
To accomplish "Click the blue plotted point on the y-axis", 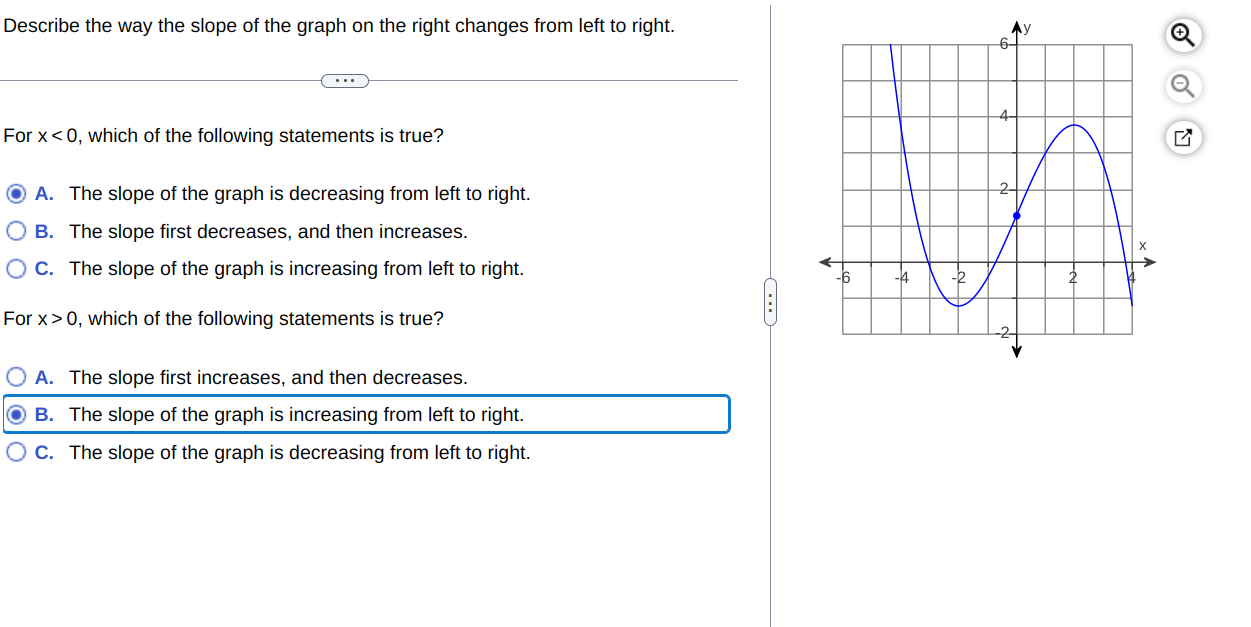I will tap(1017, 214).
